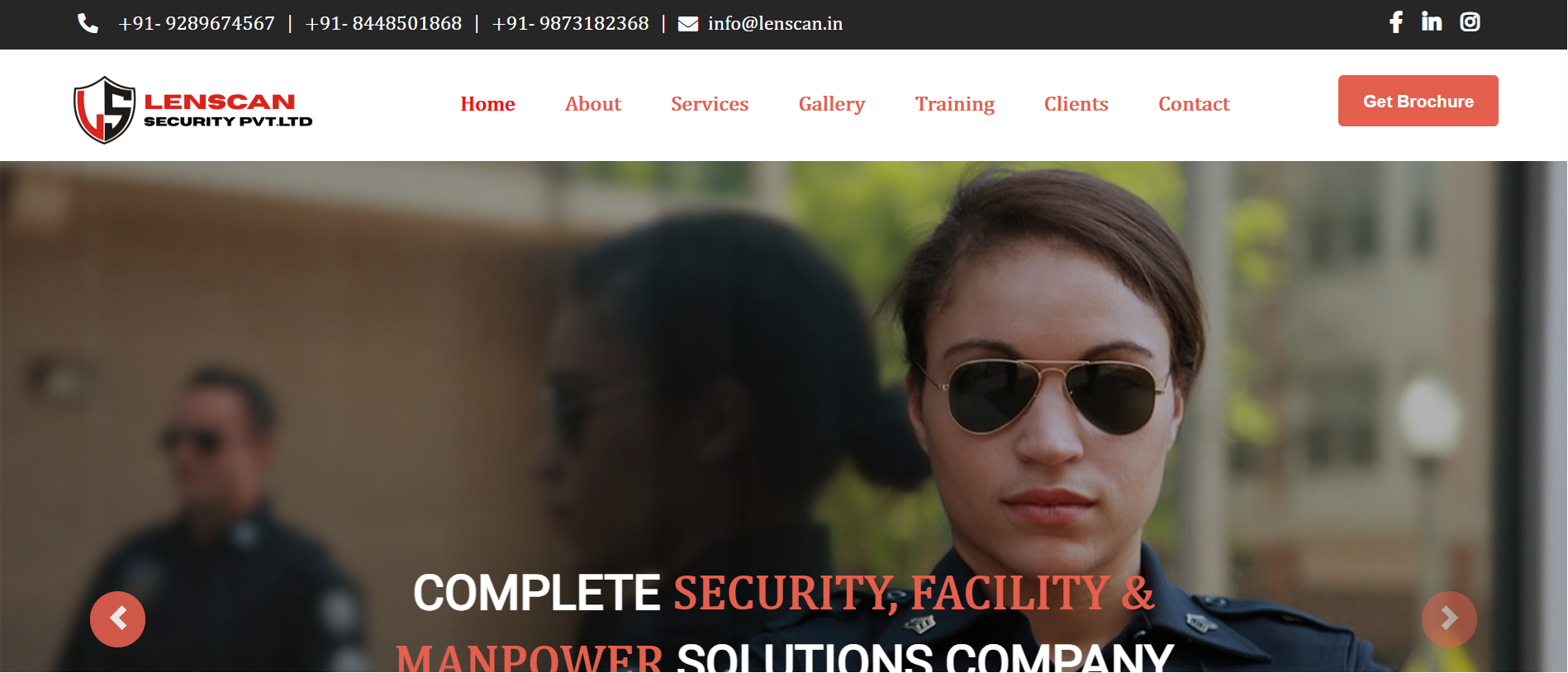Select the Clients menu item
This screenshot has width=1568, height=673.
[1076, 104]
